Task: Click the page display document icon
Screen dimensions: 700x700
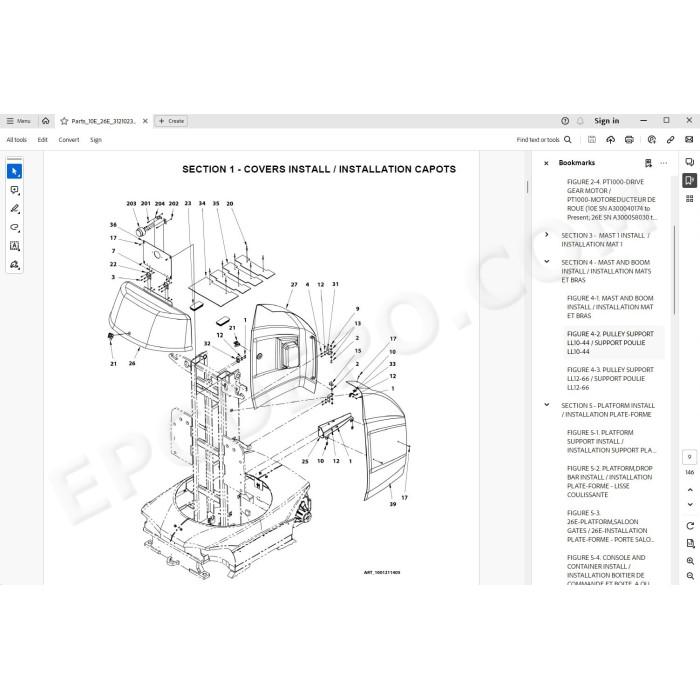Action: pos(690,543)
